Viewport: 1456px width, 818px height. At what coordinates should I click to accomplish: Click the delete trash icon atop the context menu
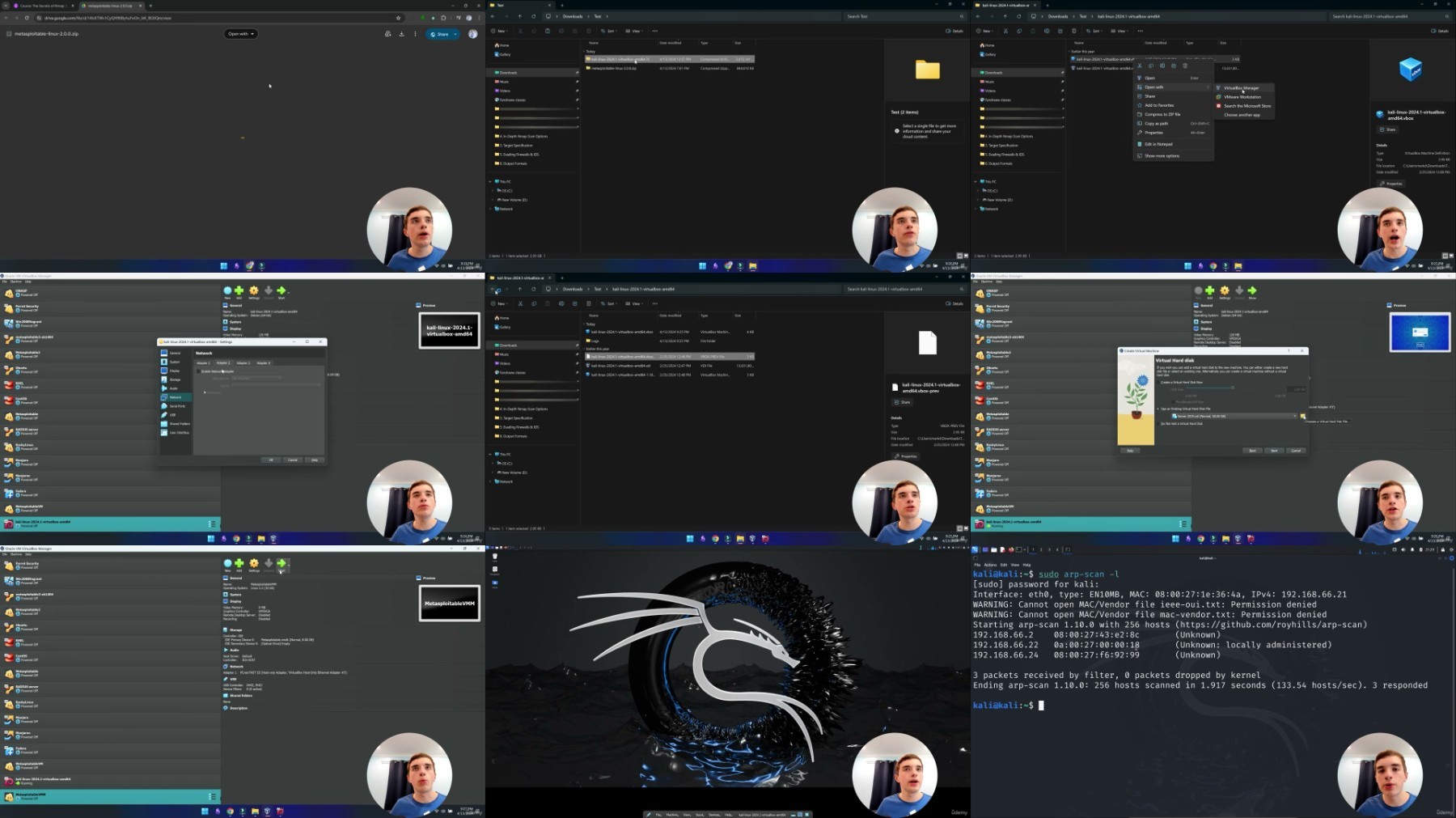pyautogui.click(x=1185, y=66)
